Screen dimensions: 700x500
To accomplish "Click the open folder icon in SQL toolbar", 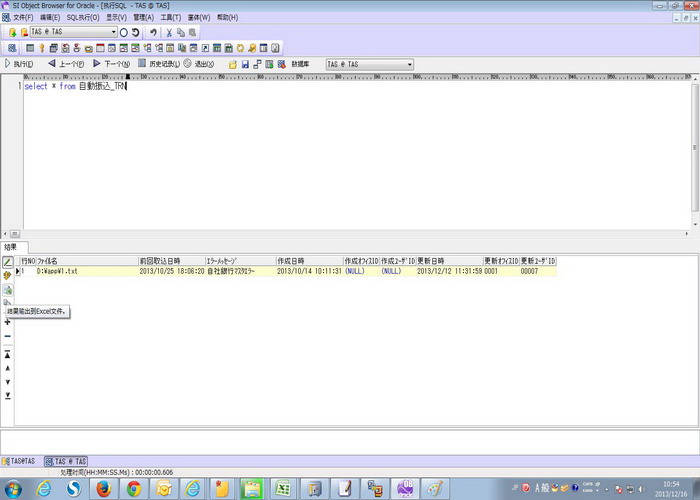I will (233, 64).
